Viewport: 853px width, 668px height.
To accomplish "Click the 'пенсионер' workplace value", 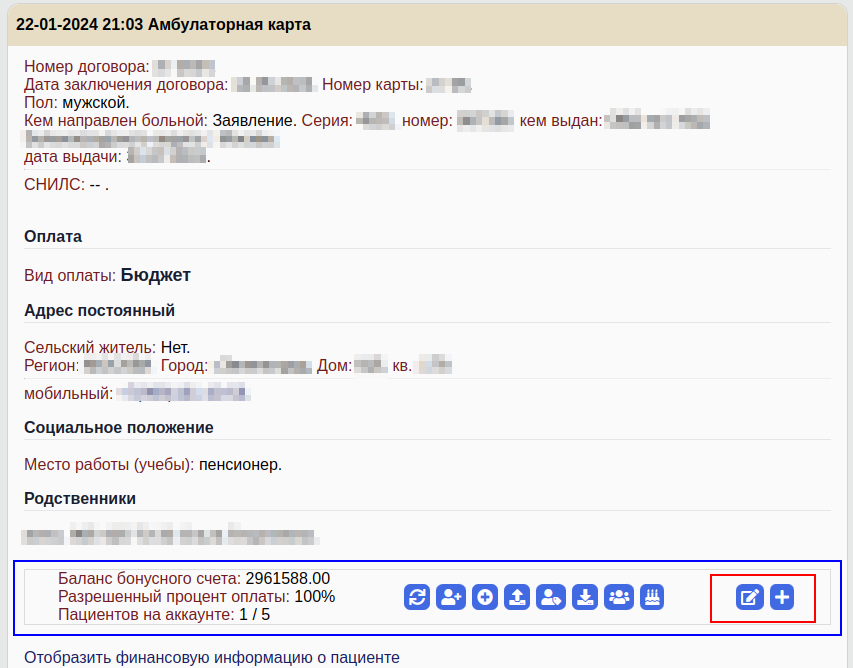I will pos(239,465).
